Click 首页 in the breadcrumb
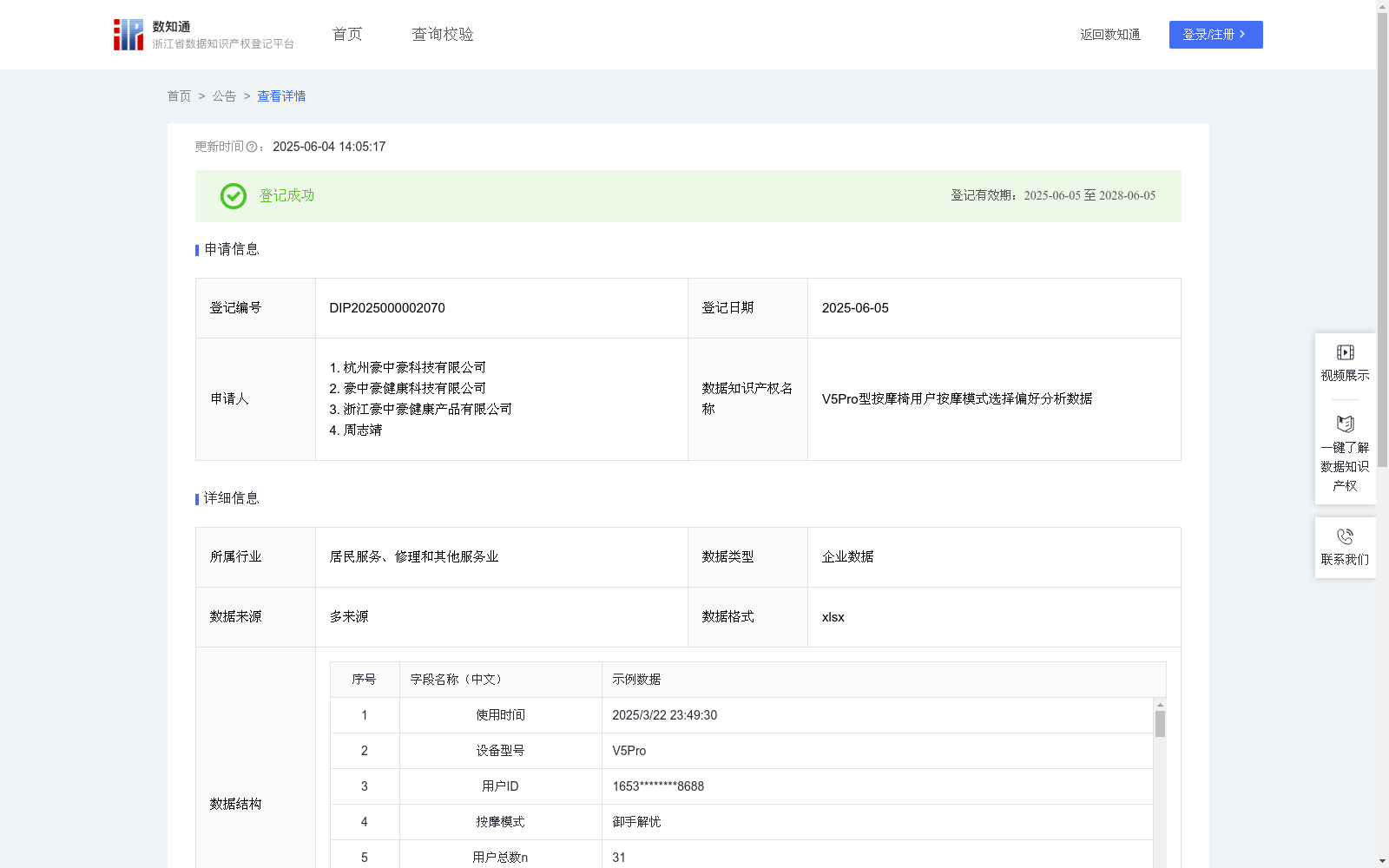Image resolution: width=1389 pixels, height=868 pixels. (x=179, y=96)
